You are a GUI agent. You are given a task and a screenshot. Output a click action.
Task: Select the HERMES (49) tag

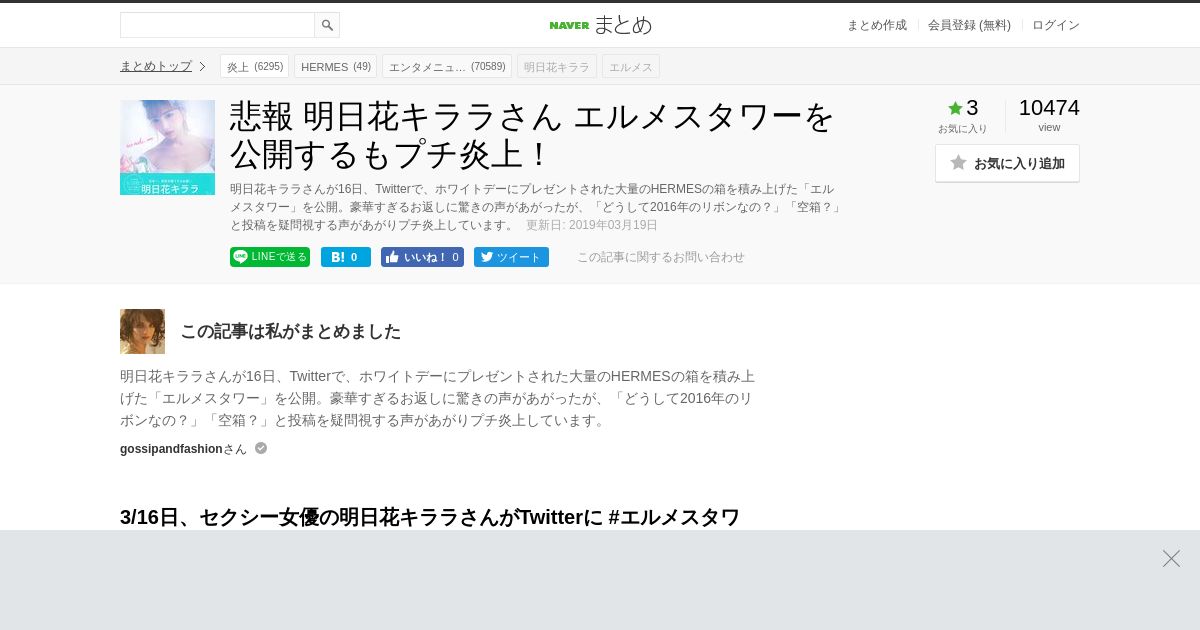point(336,67)
